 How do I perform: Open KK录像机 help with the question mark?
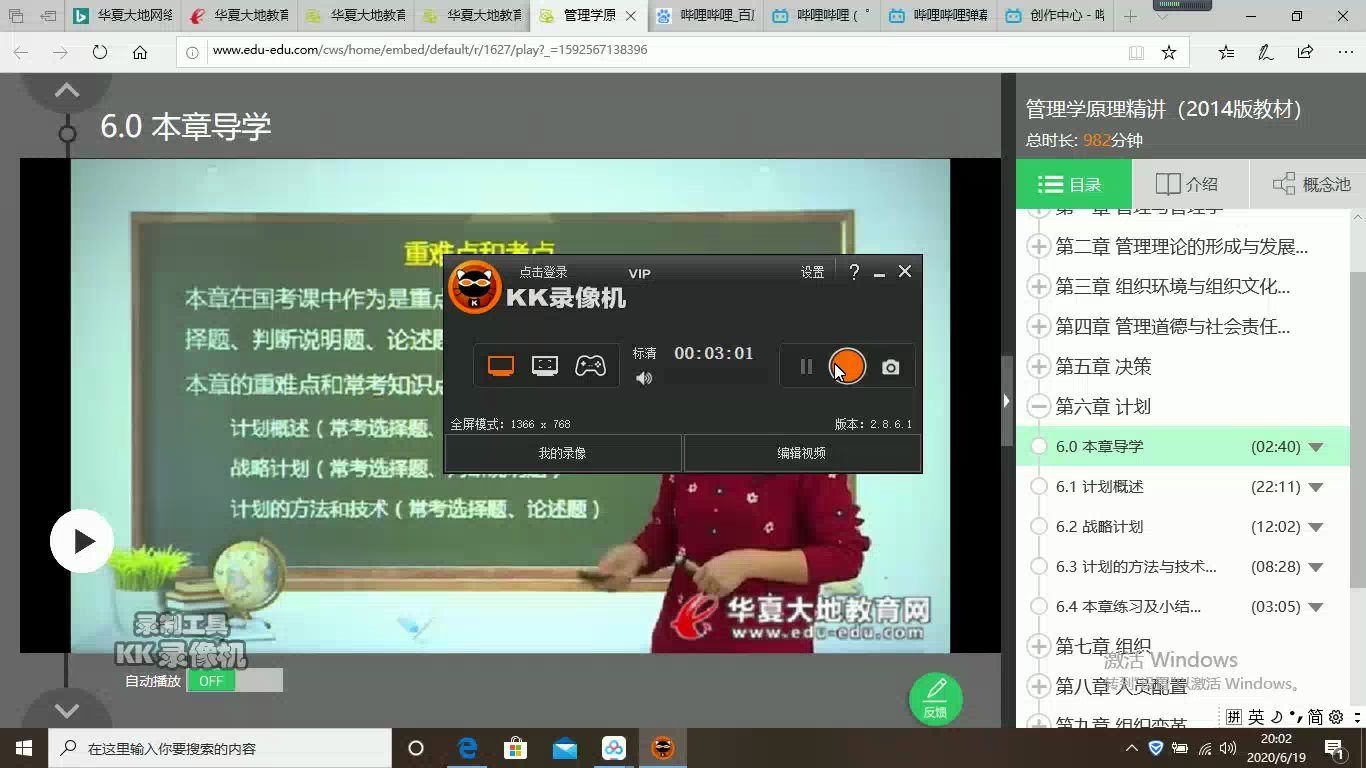[853, 271]
